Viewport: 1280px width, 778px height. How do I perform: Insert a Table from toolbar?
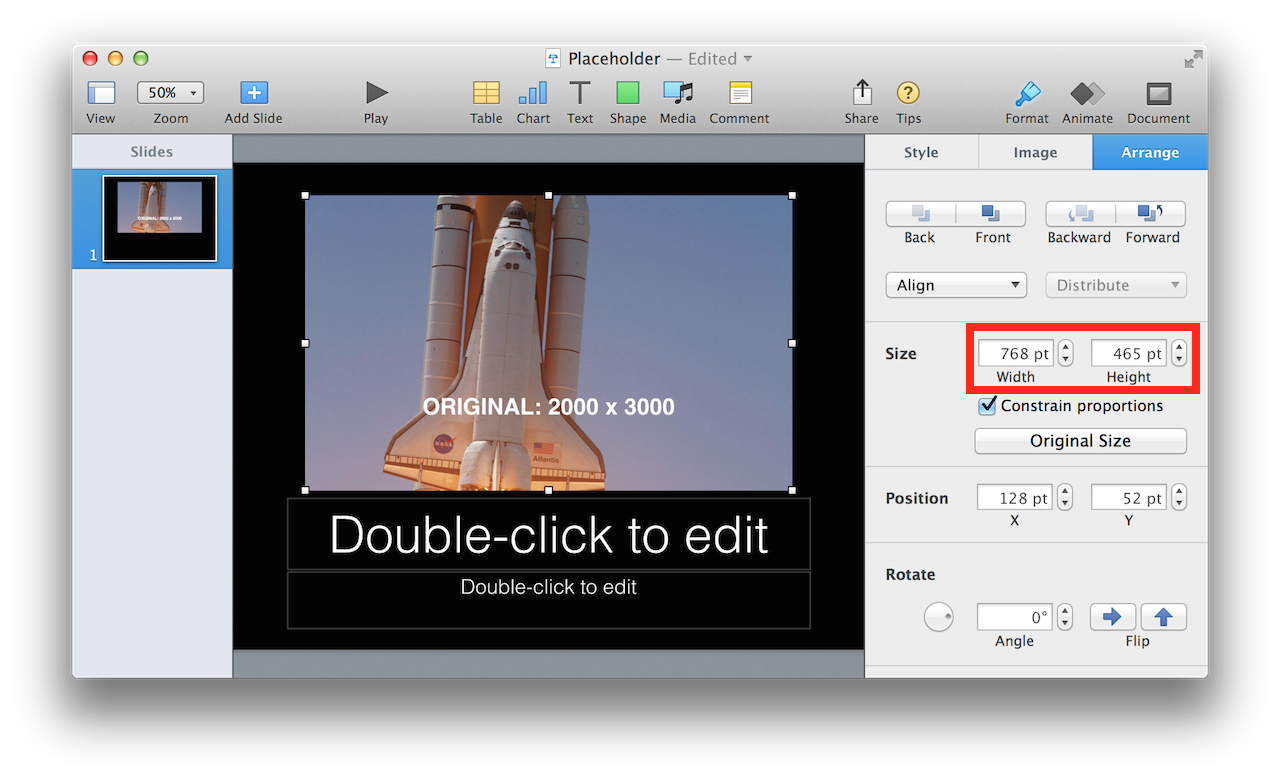click(486, 93)
